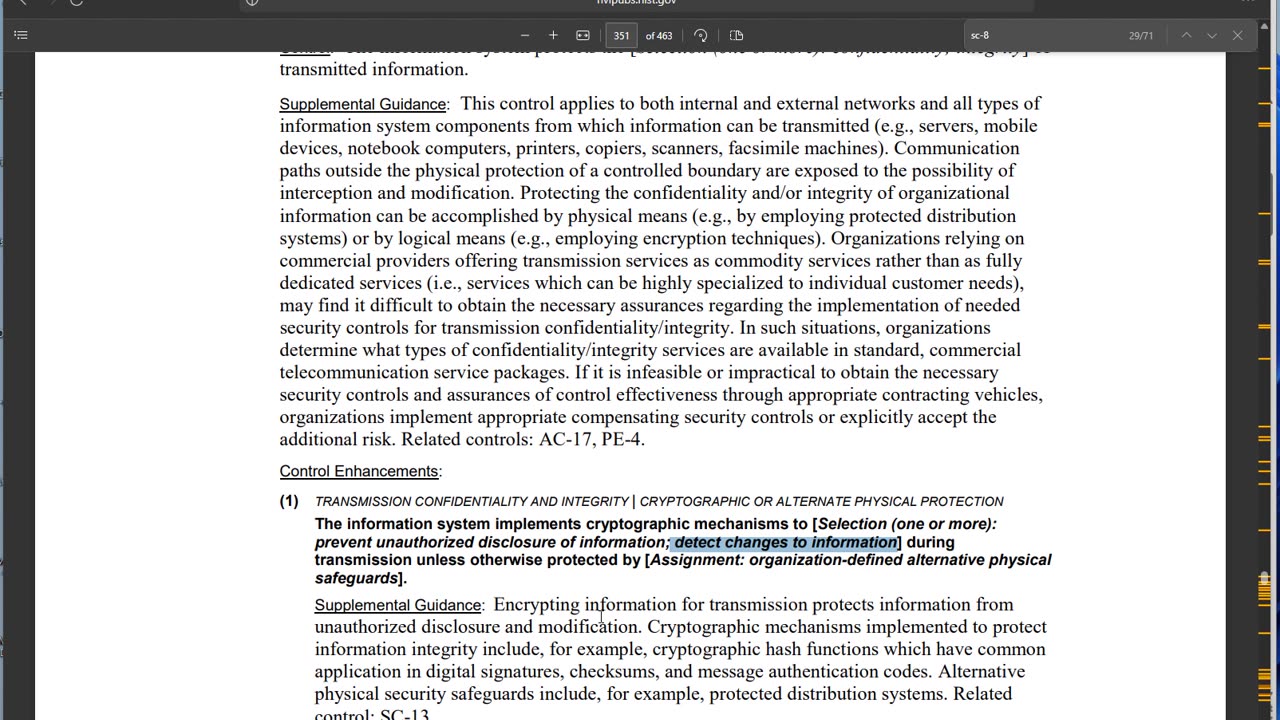Toggle fit to width view
The height and width of the screenshot is (720, 1280).
pyautogui.click(x=583, y=35)
